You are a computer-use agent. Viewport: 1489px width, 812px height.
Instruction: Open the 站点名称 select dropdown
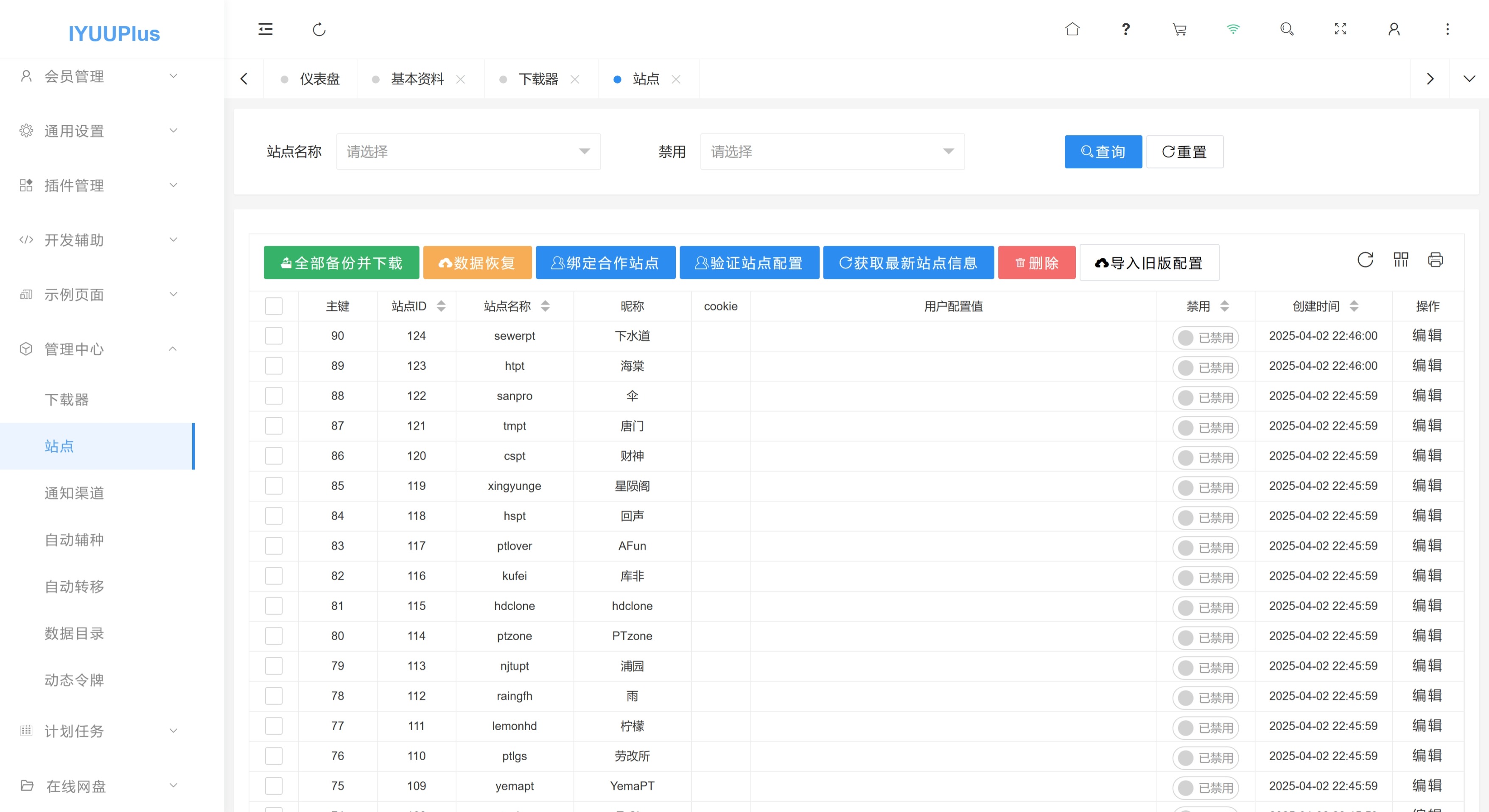468,151
